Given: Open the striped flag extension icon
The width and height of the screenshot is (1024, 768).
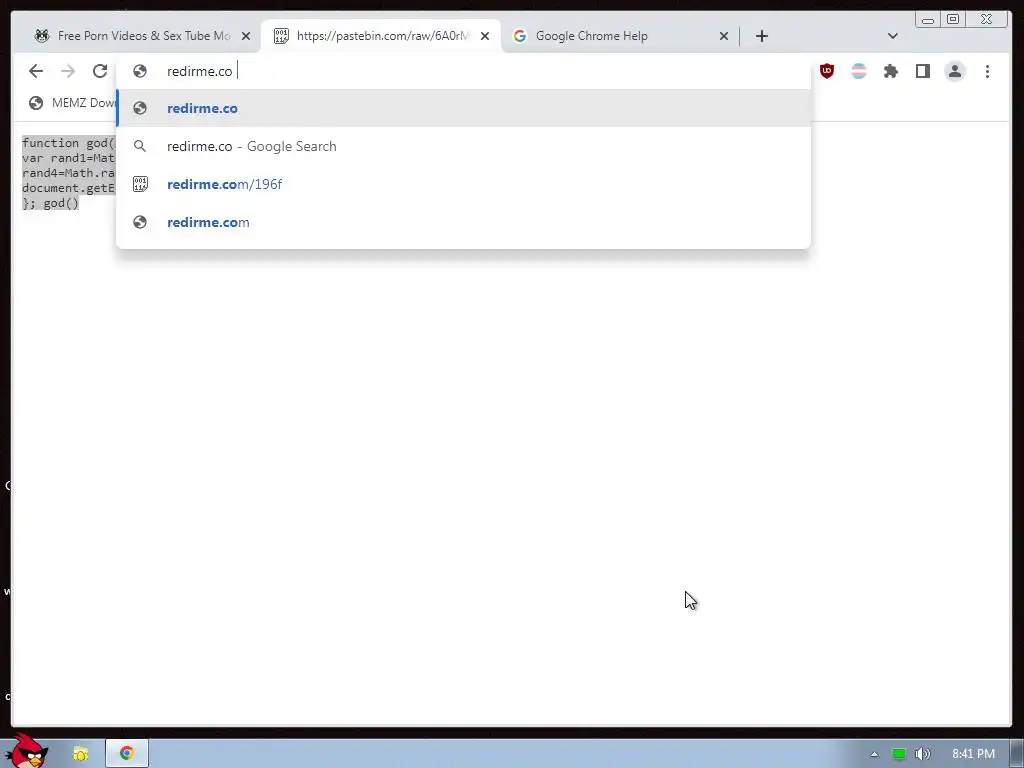Looking at the screenshot, I should (859, 71).
